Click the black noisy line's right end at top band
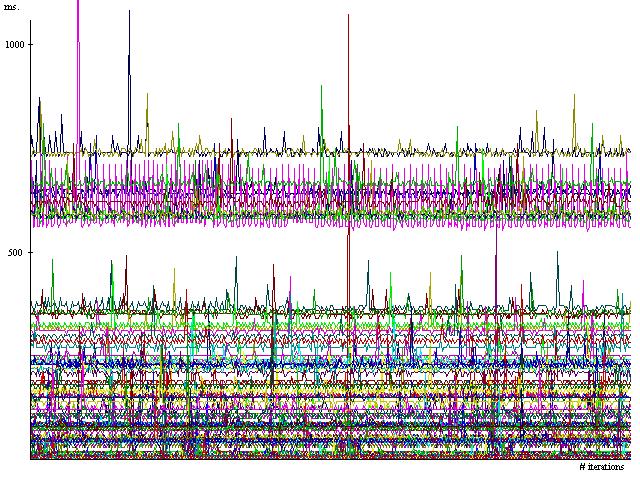This screenshot has height=480, width=640. click(x=629, y=151)
